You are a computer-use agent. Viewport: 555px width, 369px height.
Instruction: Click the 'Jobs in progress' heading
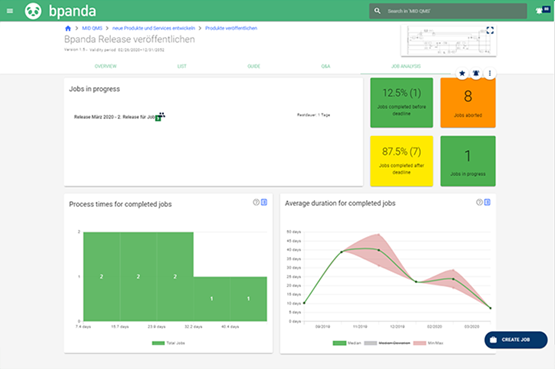coord(94,89)
